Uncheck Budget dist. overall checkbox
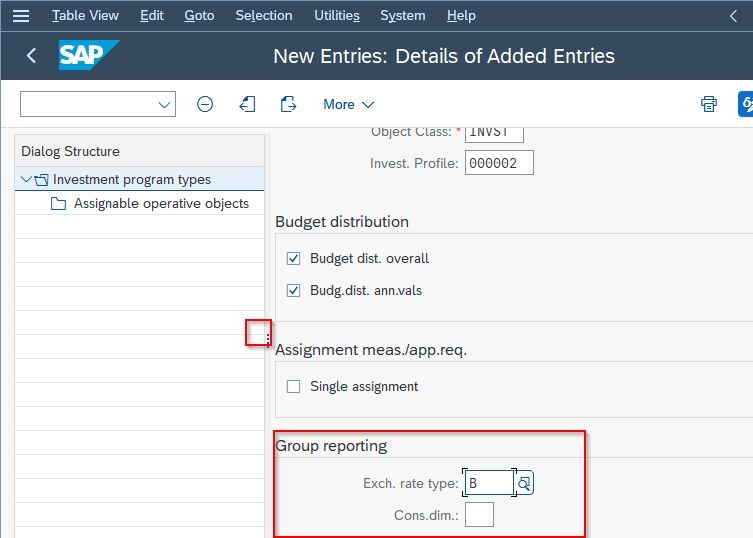 coord(293,258)
